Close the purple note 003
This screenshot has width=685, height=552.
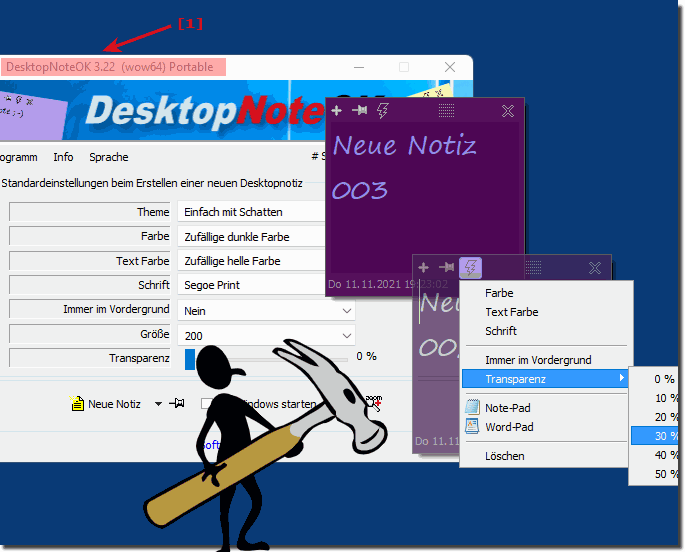coord(508,111)
